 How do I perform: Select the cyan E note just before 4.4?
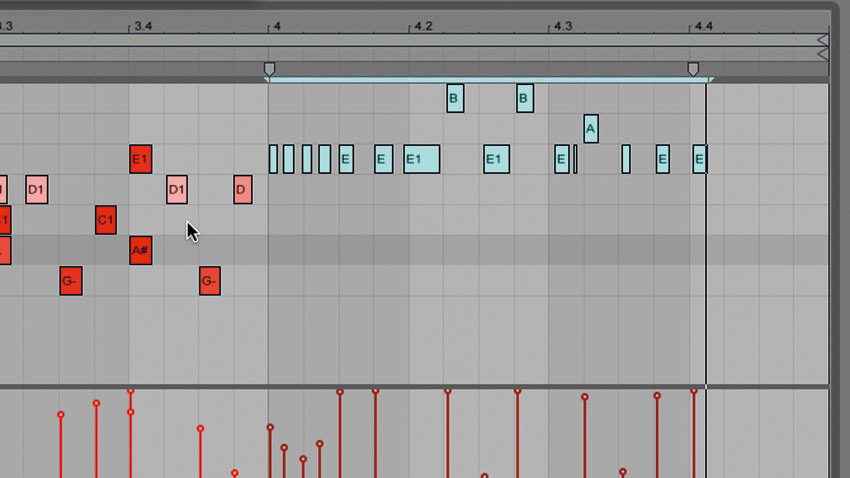[662, 159]
